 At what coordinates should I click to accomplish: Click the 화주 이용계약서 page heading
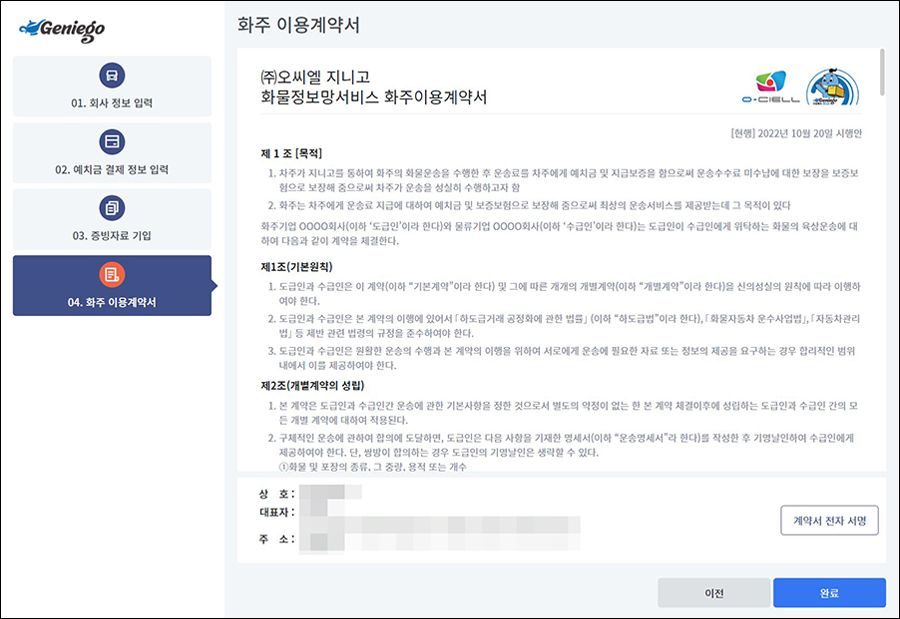pyautogui.click(x=298, y=25)
